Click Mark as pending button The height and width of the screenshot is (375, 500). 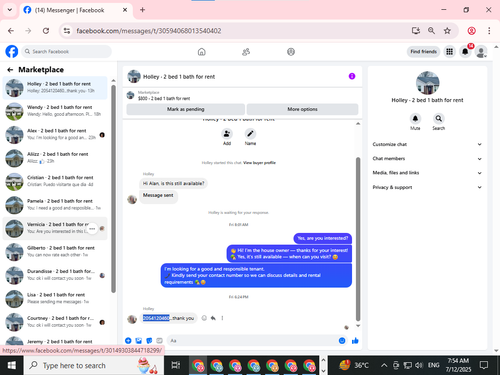coord(186,109)
